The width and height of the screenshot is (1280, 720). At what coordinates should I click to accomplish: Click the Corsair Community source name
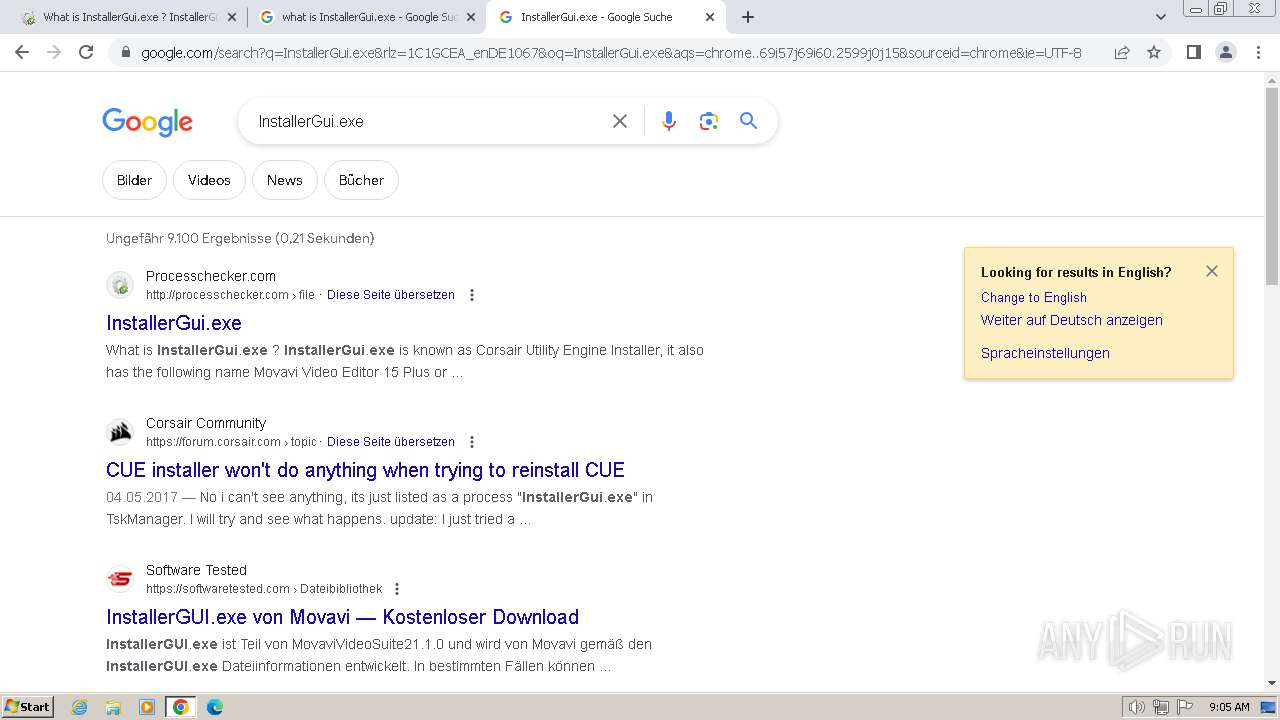(206, 423)
